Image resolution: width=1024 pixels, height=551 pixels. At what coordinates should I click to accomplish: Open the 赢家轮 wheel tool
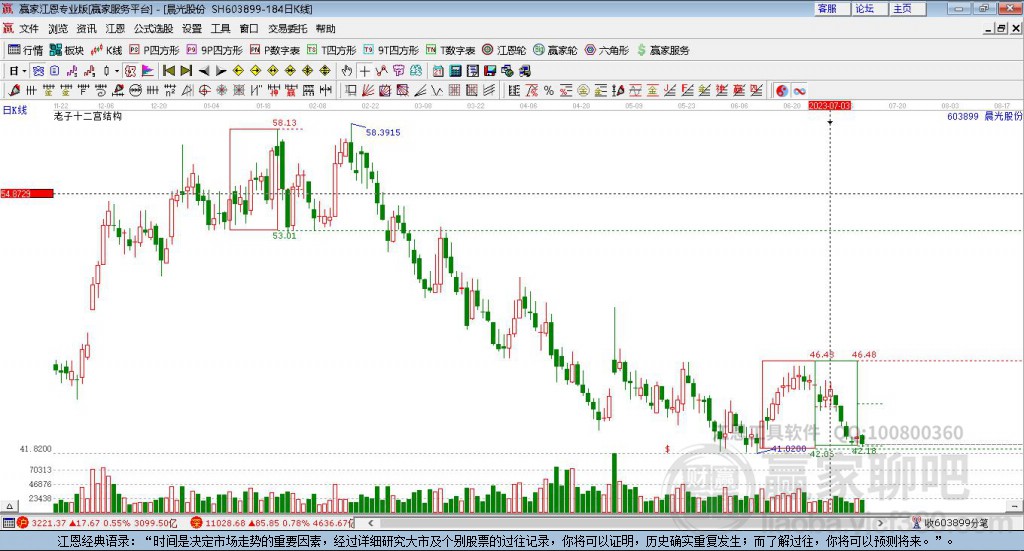click(x=555, y=50)
